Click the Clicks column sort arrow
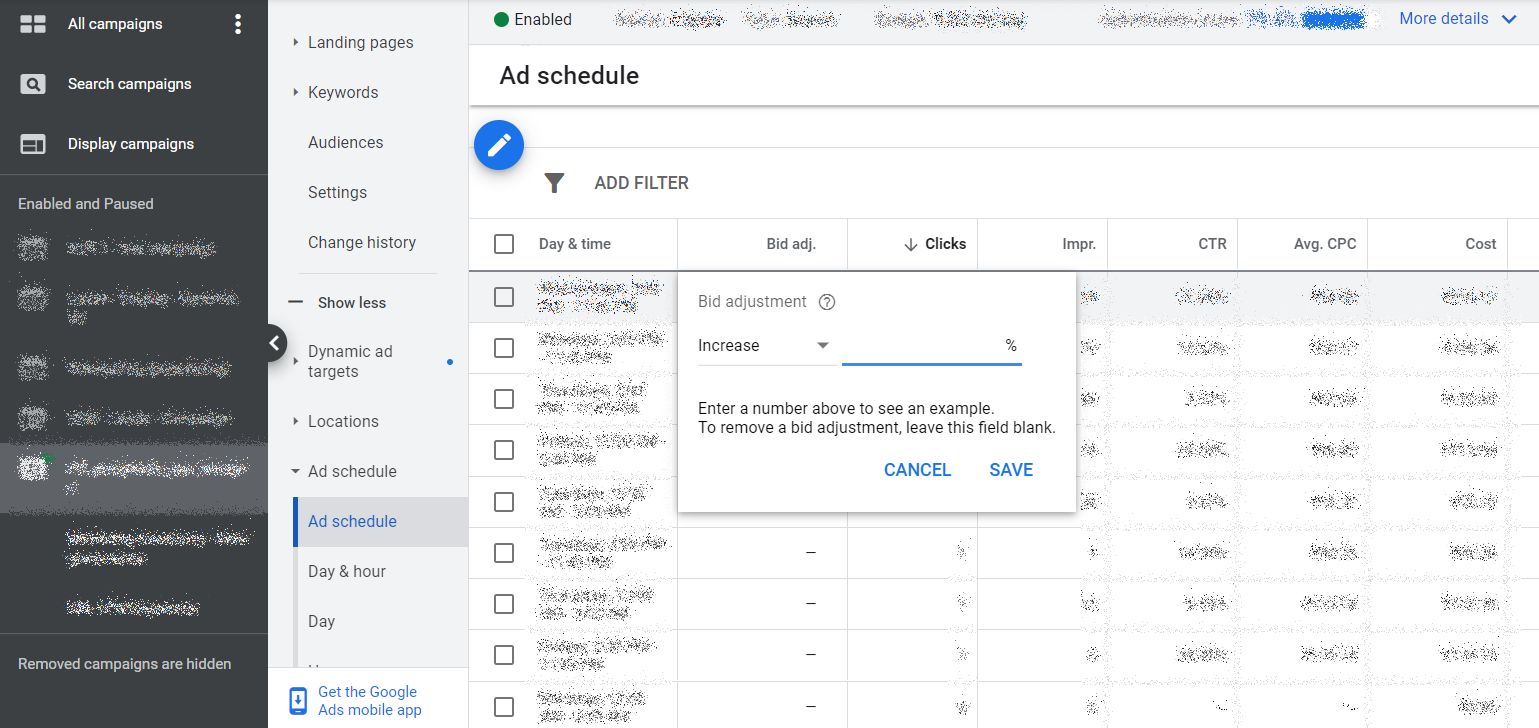The height and width of the screenshot is (728, 1539). pos(912,243)
